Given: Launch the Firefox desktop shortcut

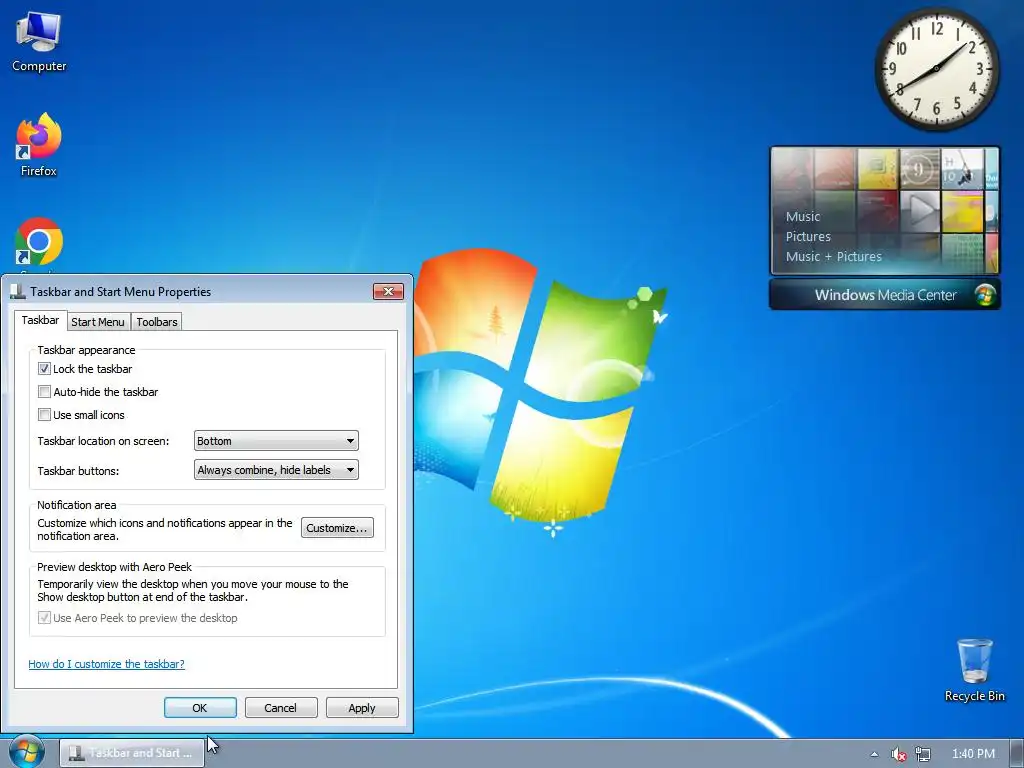Looking at the screenshot, I should click(x=39, y=144).
